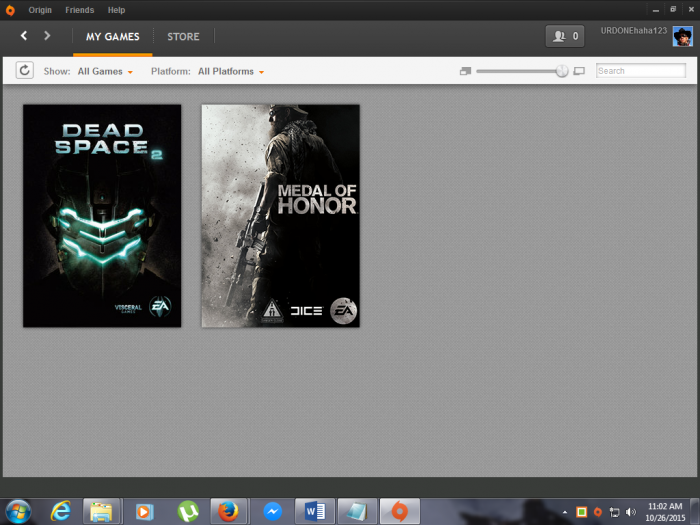Click the small tile size icon
Image resolution: width=700 pixels, height=525 pixels.
465,71
